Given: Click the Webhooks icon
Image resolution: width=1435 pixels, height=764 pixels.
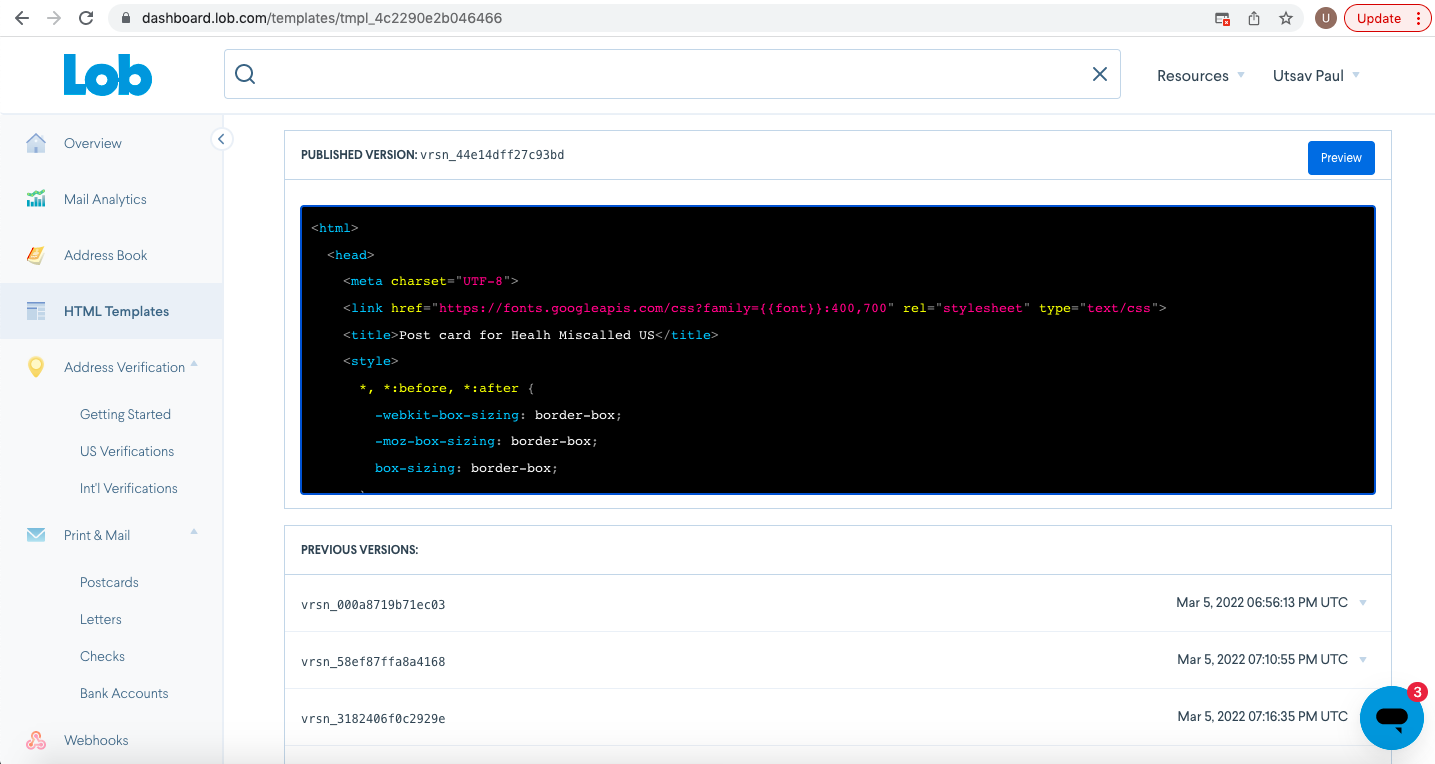Looking at the screenshot, I should click(36, 740).
